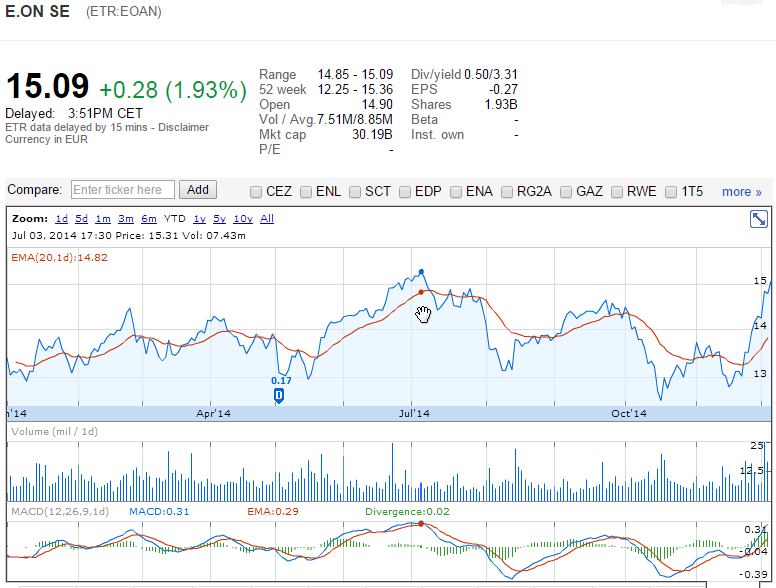
Task: Tick RG2A comparison checkbox
Action: (x=507, y=192)
